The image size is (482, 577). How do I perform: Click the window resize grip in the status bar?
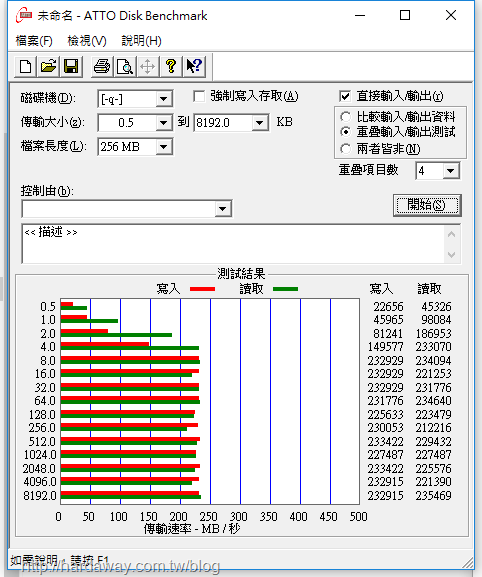pos(468,562)
